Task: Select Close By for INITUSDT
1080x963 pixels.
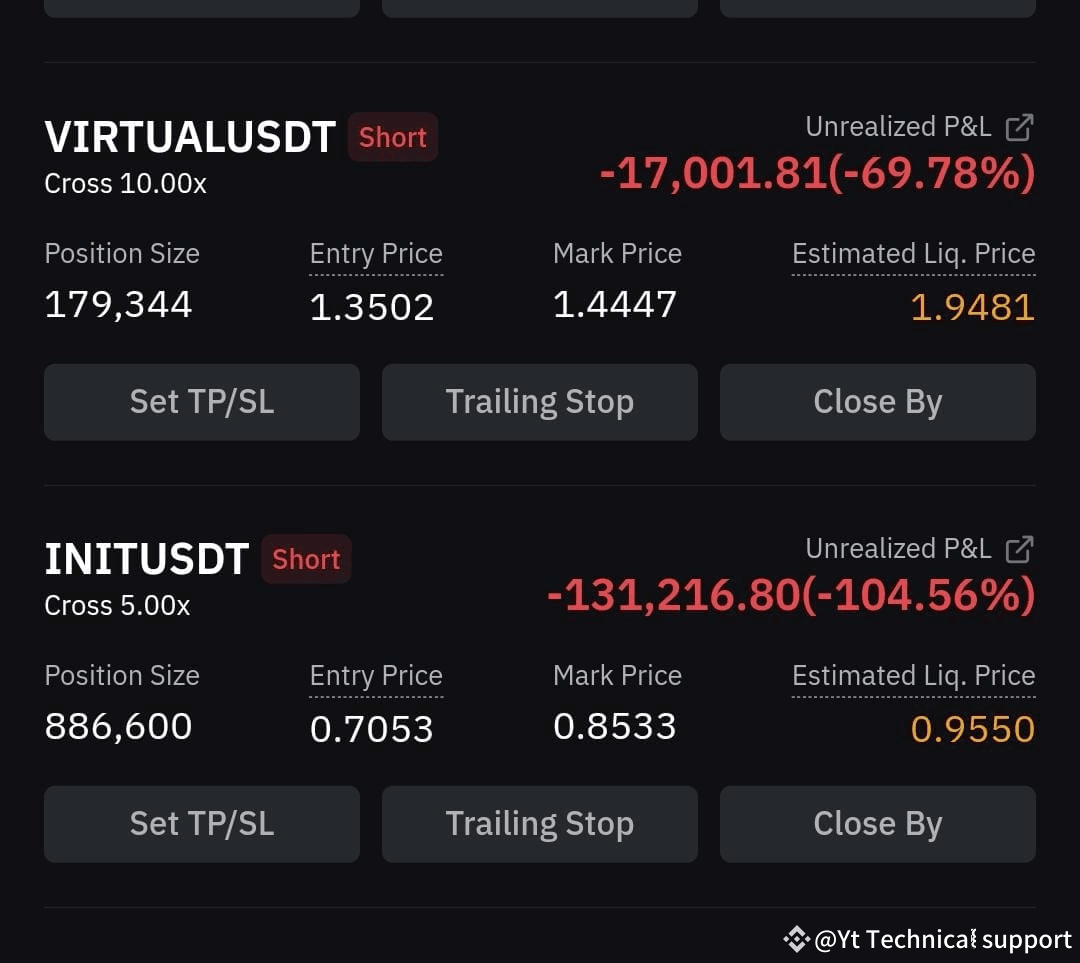Action: pyautogui.click(x=878, y=824)
